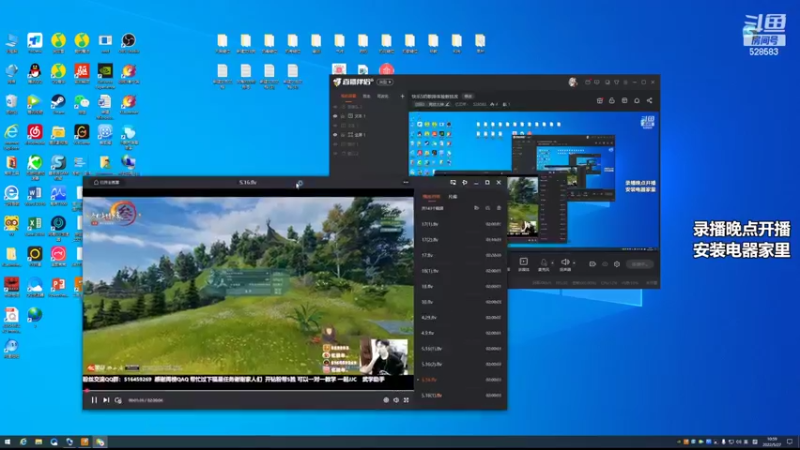The image size is (800, 450).
Task: Open WeChat desktop shortcut
Action: (x=82, y=104)
